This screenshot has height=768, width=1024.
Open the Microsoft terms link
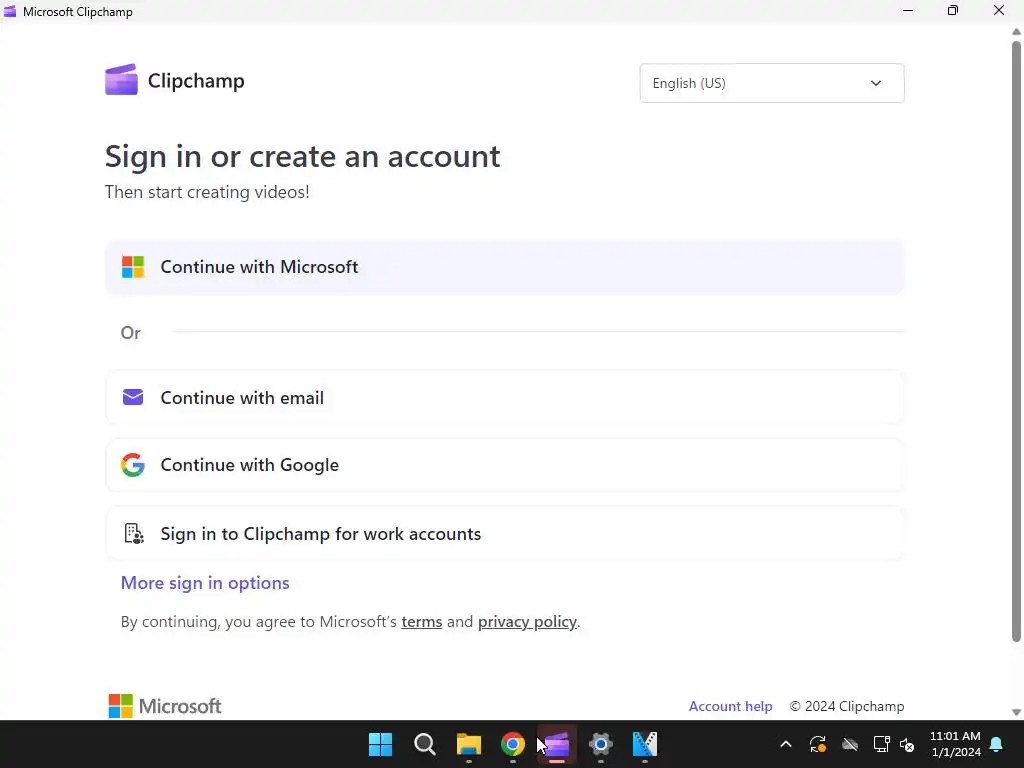421,622
